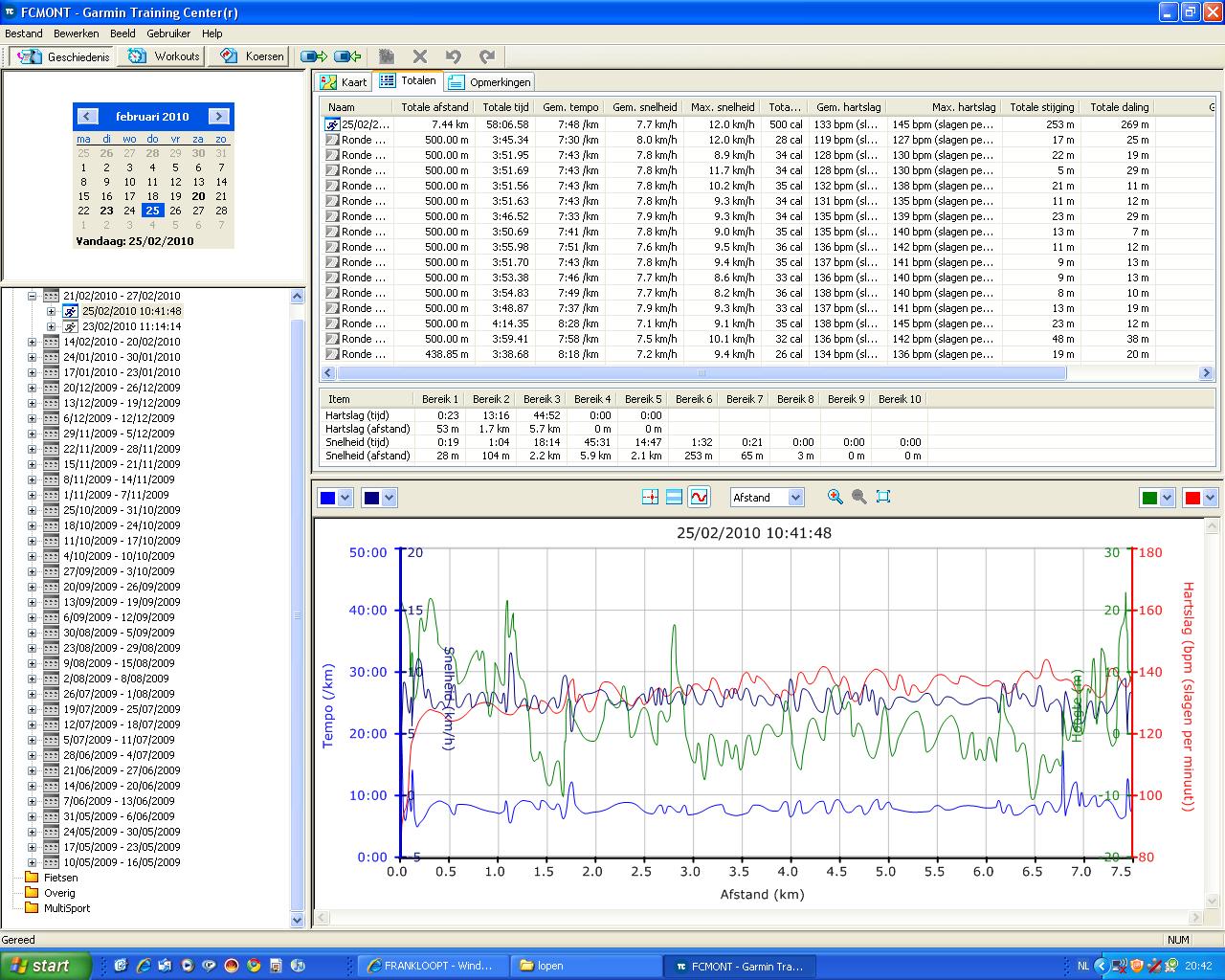Open the green right-axis color dropdown
Screen dimensions: 1225x980
1167,498
